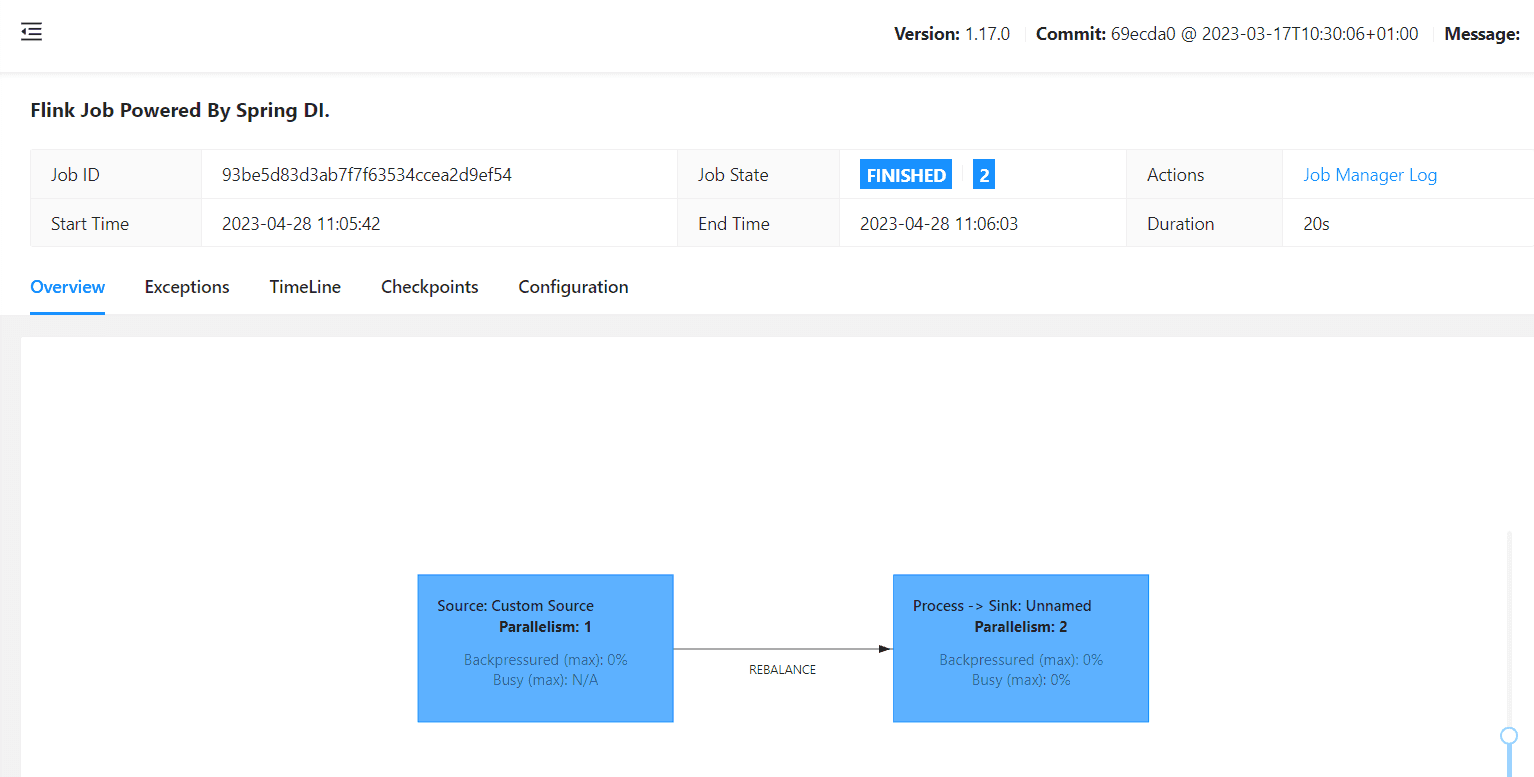Open the Overview tab

(x=68, y=287)
